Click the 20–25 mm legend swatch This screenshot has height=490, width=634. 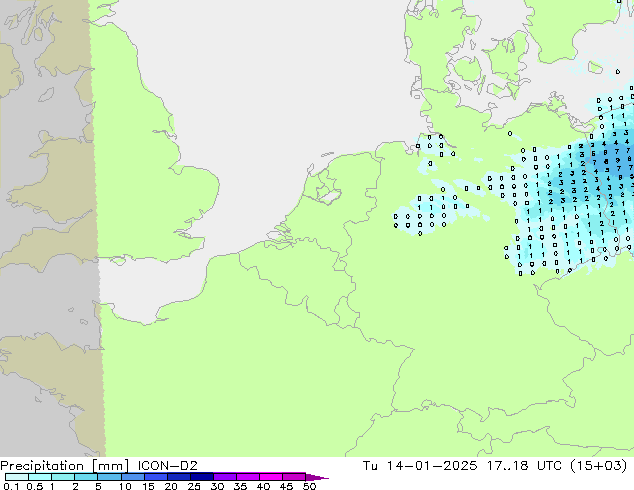pos(179,477)
